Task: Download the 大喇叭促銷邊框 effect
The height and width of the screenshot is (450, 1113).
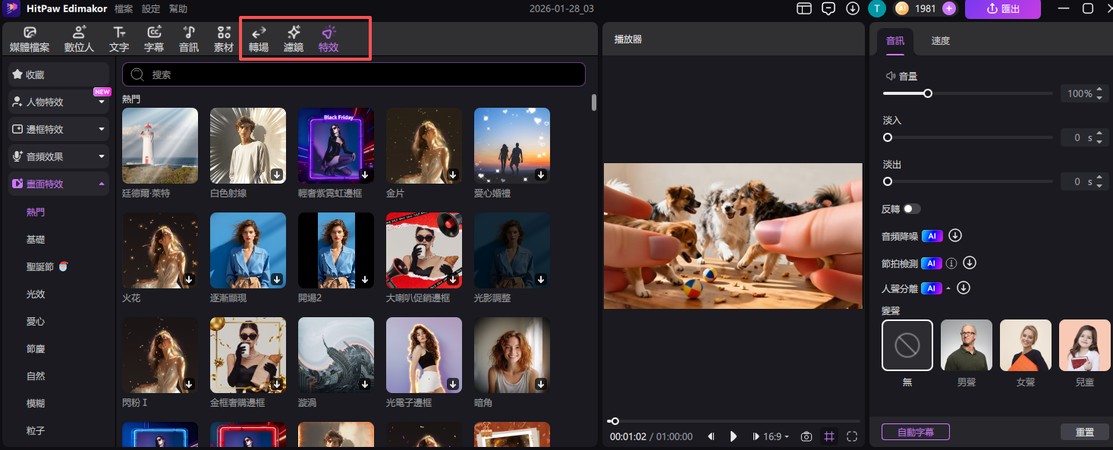Action: (x=453, y=280)
